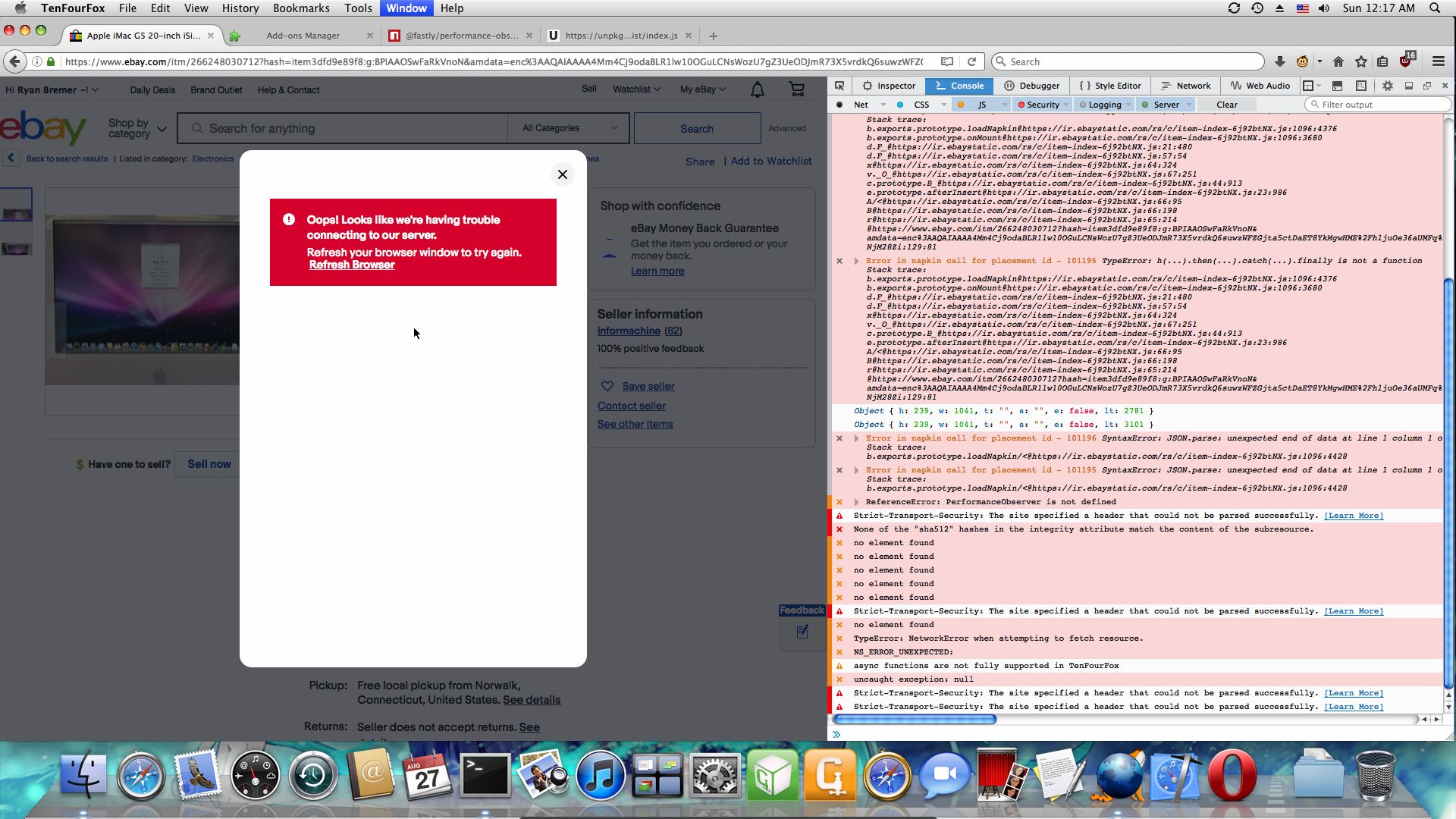Focus Search for anything field
The width and height of the screenshot is (1456, 819).
pos(343,128)
